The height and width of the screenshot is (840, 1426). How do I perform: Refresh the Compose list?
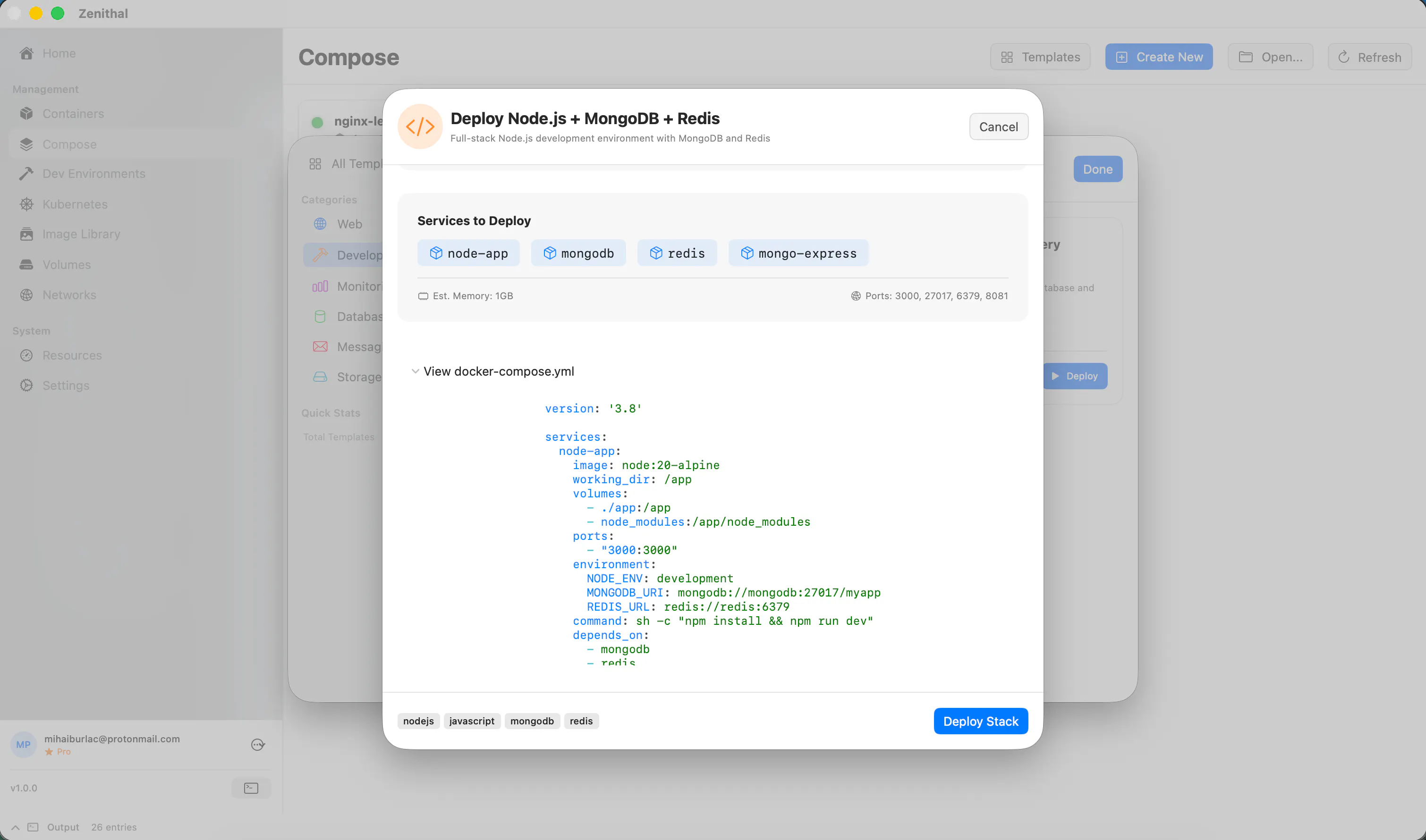tap(1369, 57)
